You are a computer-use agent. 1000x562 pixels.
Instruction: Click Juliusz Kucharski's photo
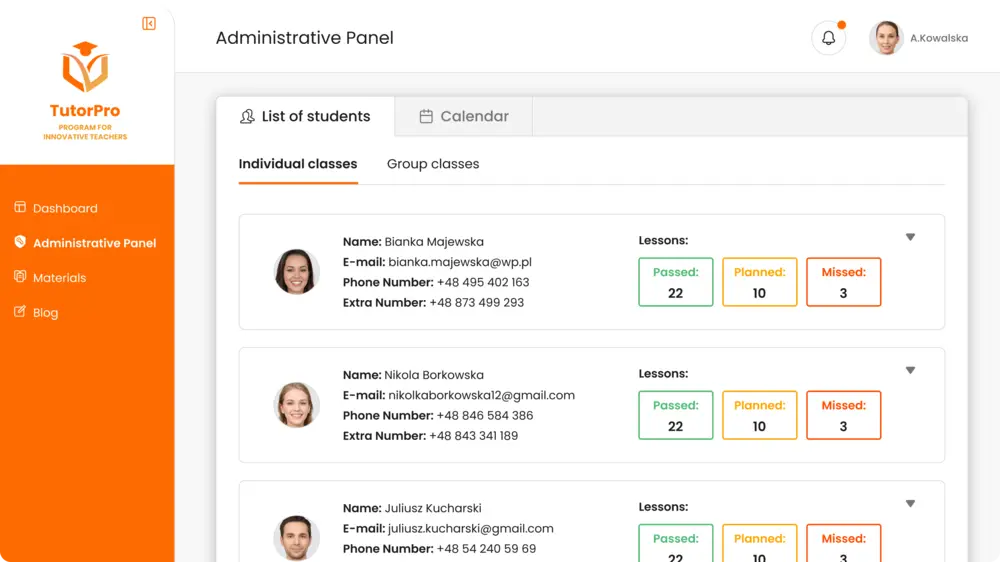(x=297, y=538)
